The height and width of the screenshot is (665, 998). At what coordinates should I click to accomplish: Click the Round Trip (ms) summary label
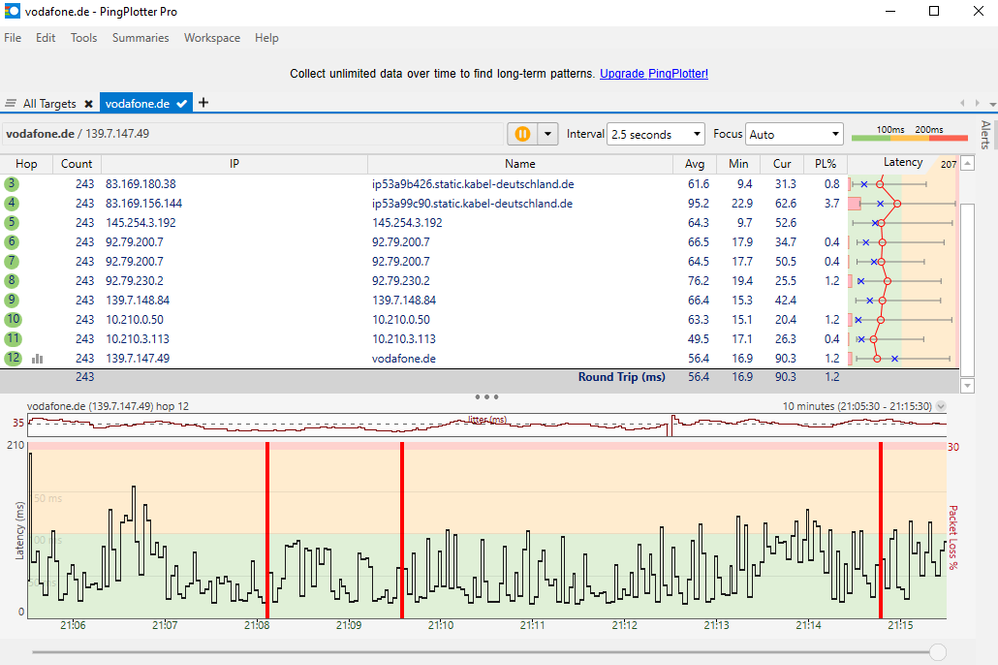621,377
